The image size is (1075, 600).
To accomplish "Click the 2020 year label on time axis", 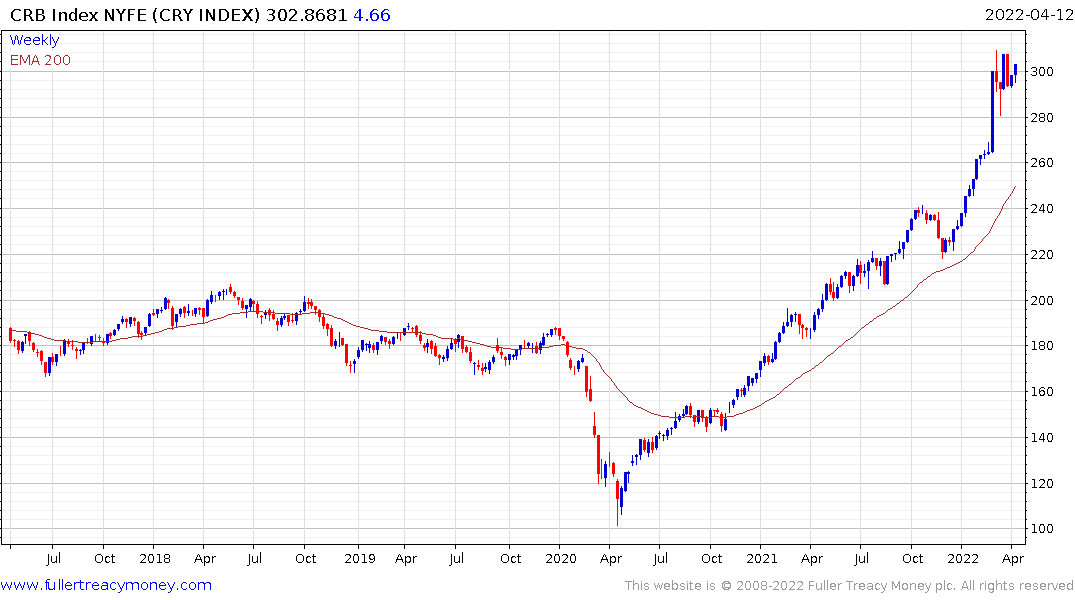I will click(x=561, y=559).
